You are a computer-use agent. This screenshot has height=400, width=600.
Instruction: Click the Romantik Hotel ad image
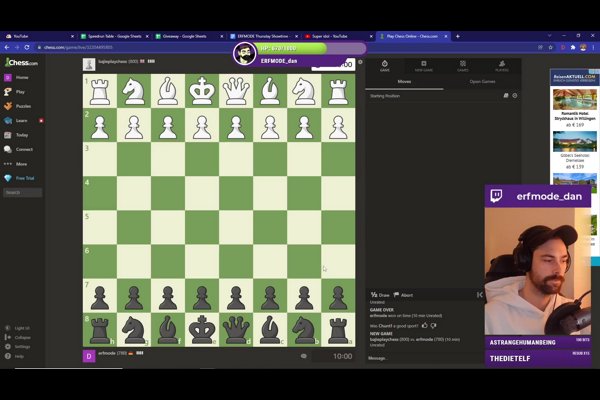pos(575,100)
